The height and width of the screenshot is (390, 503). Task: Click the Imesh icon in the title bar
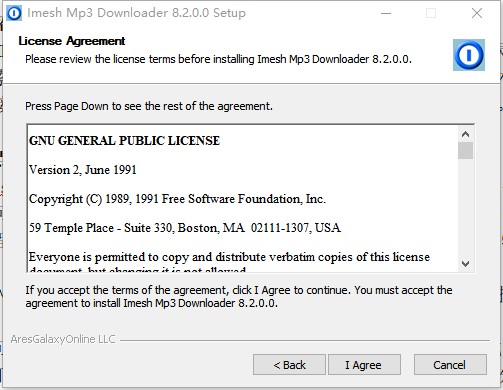tap(14, 13)
